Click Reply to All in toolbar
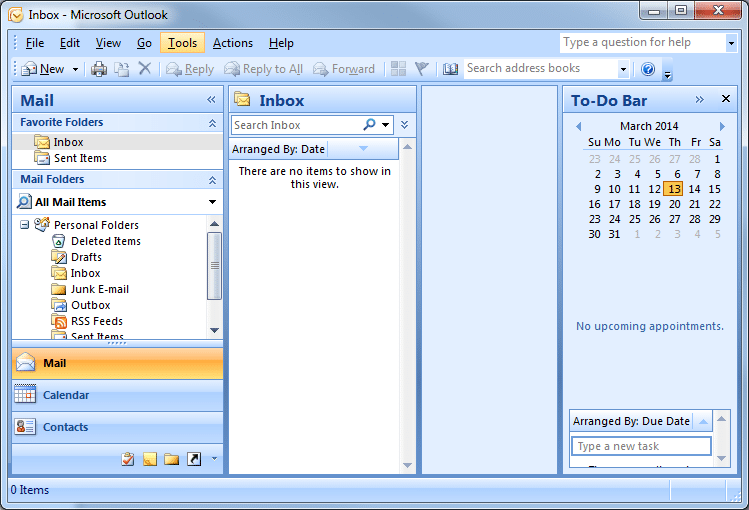The height and width of the screenshot is (510, 749). [x=264, y=69]
